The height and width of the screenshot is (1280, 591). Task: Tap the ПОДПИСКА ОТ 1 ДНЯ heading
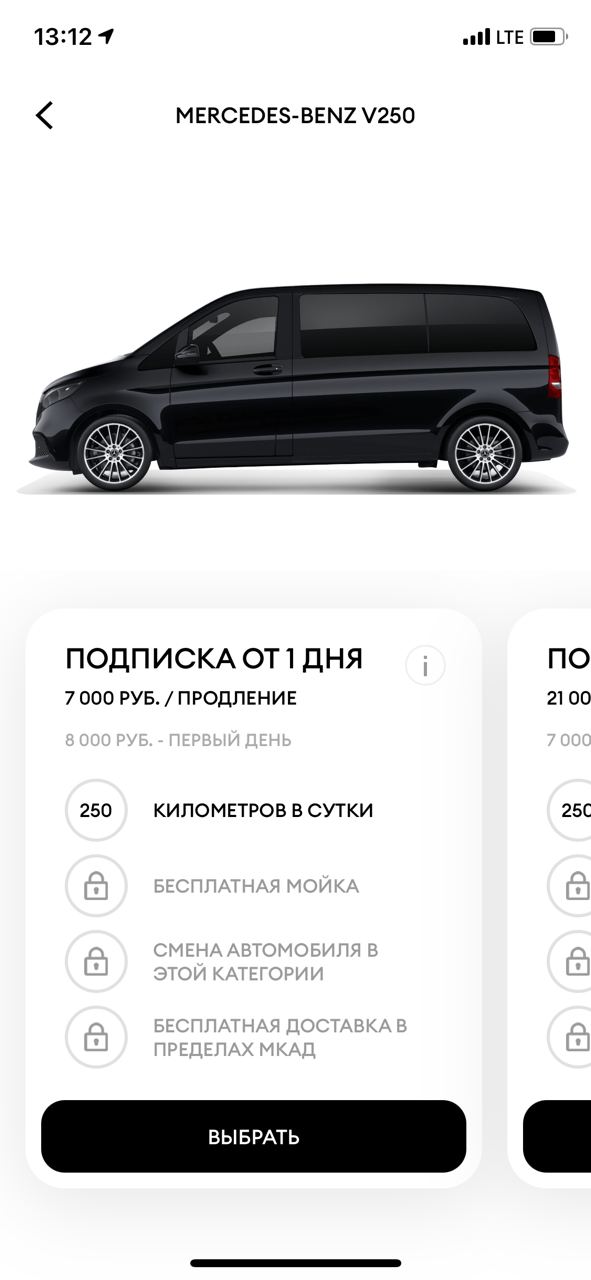(214, 659)
